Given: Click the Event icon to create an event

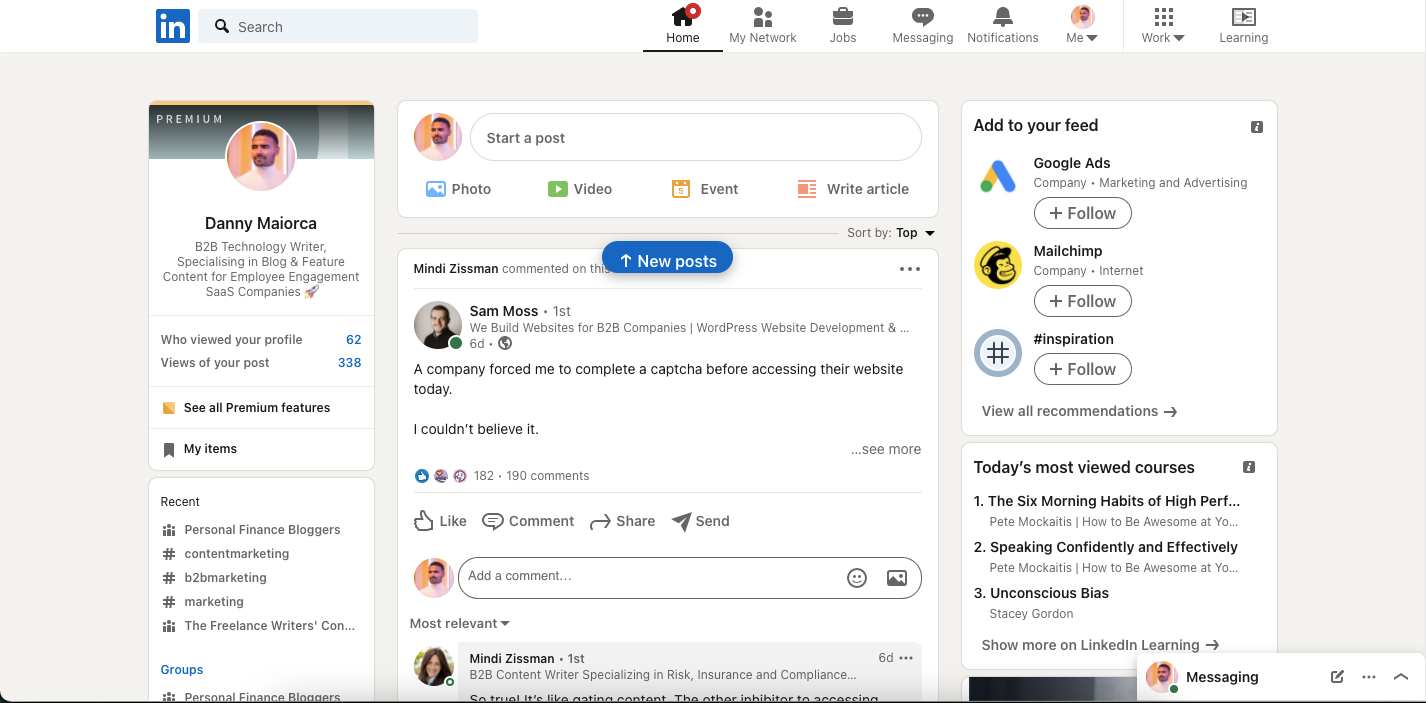Looking at the screenshot, I should [704, 188].
